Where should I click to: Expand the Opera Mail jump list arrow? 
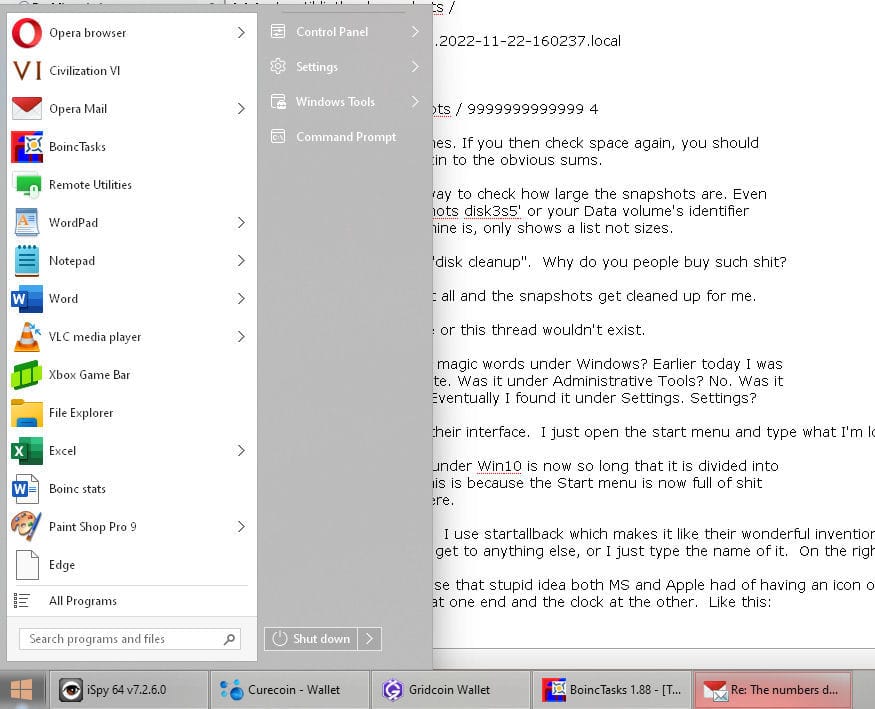pos(241,109)
